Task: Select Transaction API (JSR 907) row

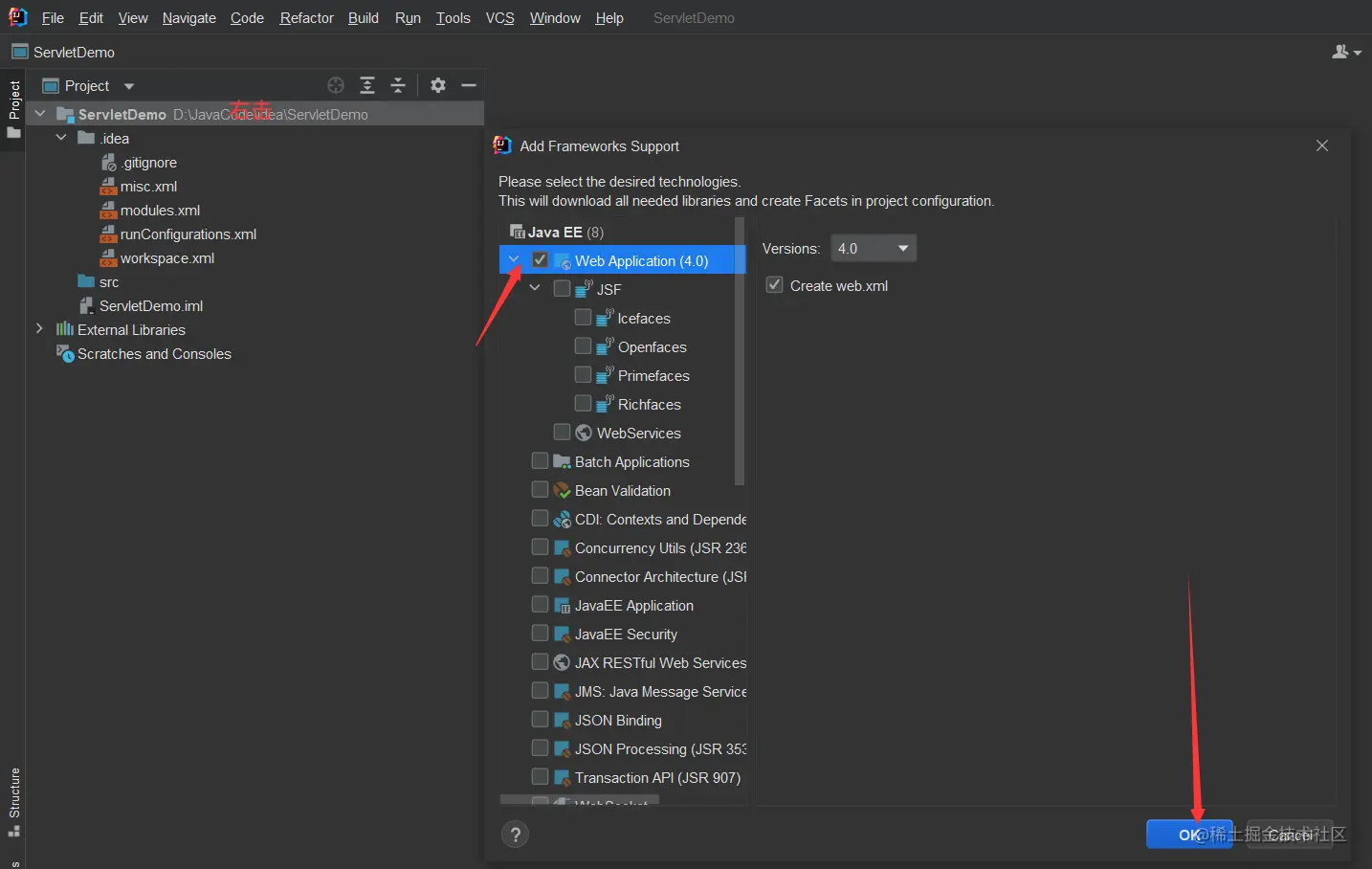Action: pos(657,777)
